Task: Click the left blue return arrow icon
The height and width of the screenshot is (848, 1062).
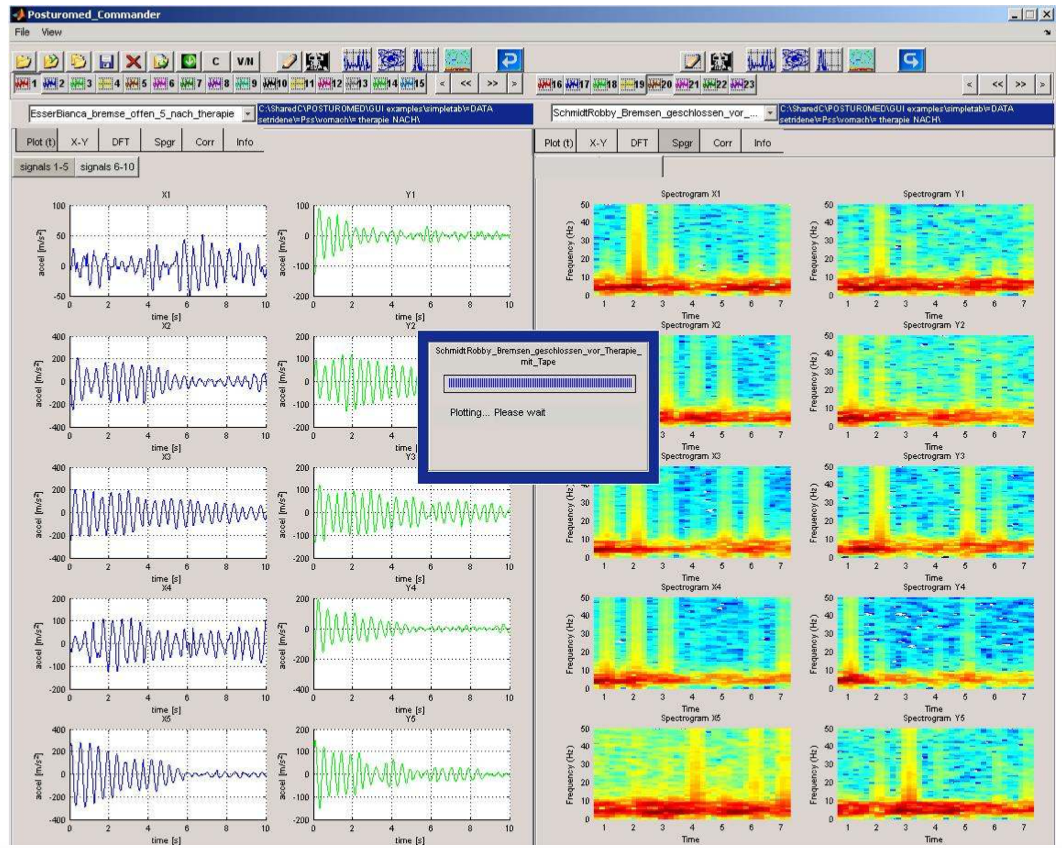Action: pyautogui.click(x=509, y=61)
